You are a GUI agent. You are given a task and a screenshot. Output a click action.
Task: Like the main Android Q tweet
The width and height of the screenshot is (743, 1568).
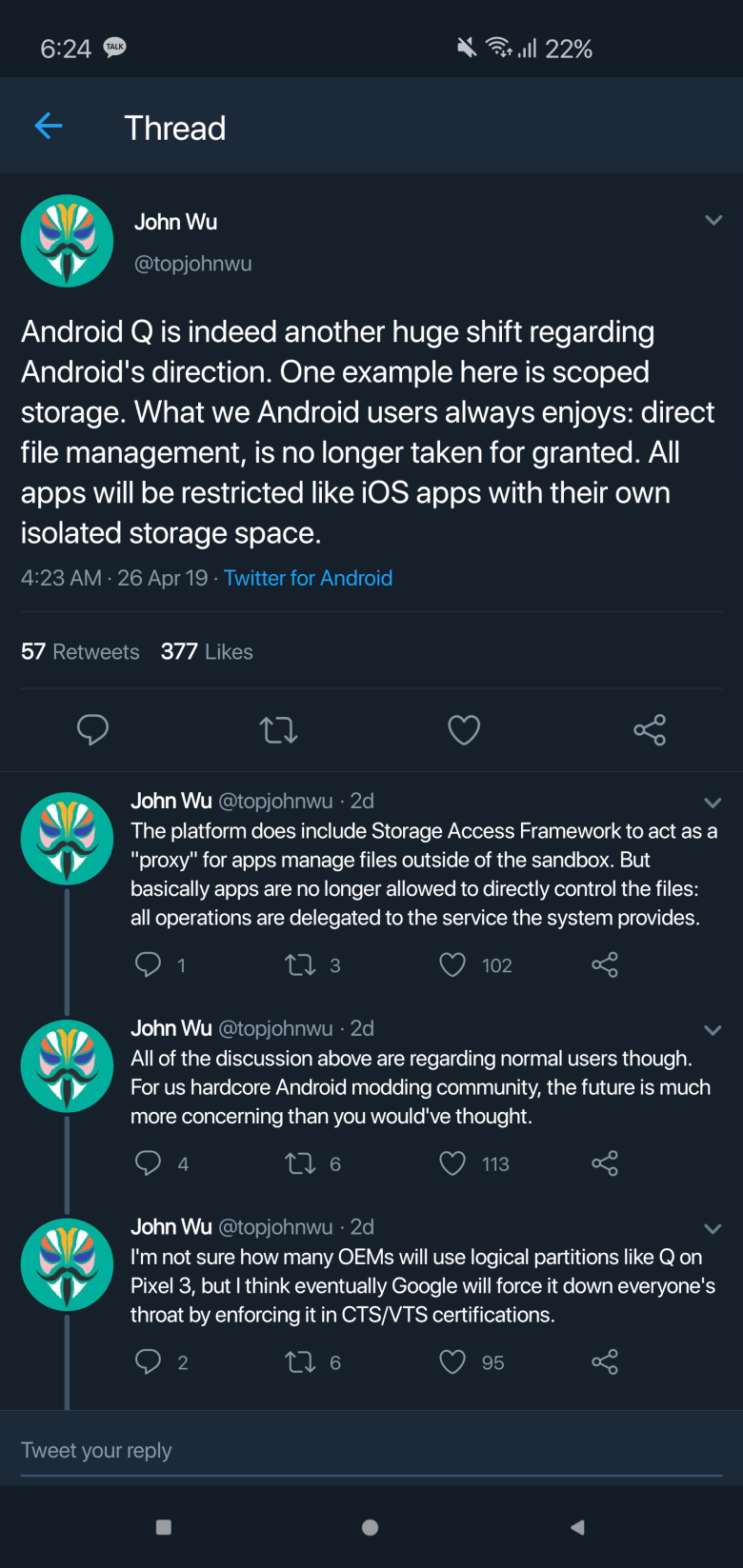[464, 730]
